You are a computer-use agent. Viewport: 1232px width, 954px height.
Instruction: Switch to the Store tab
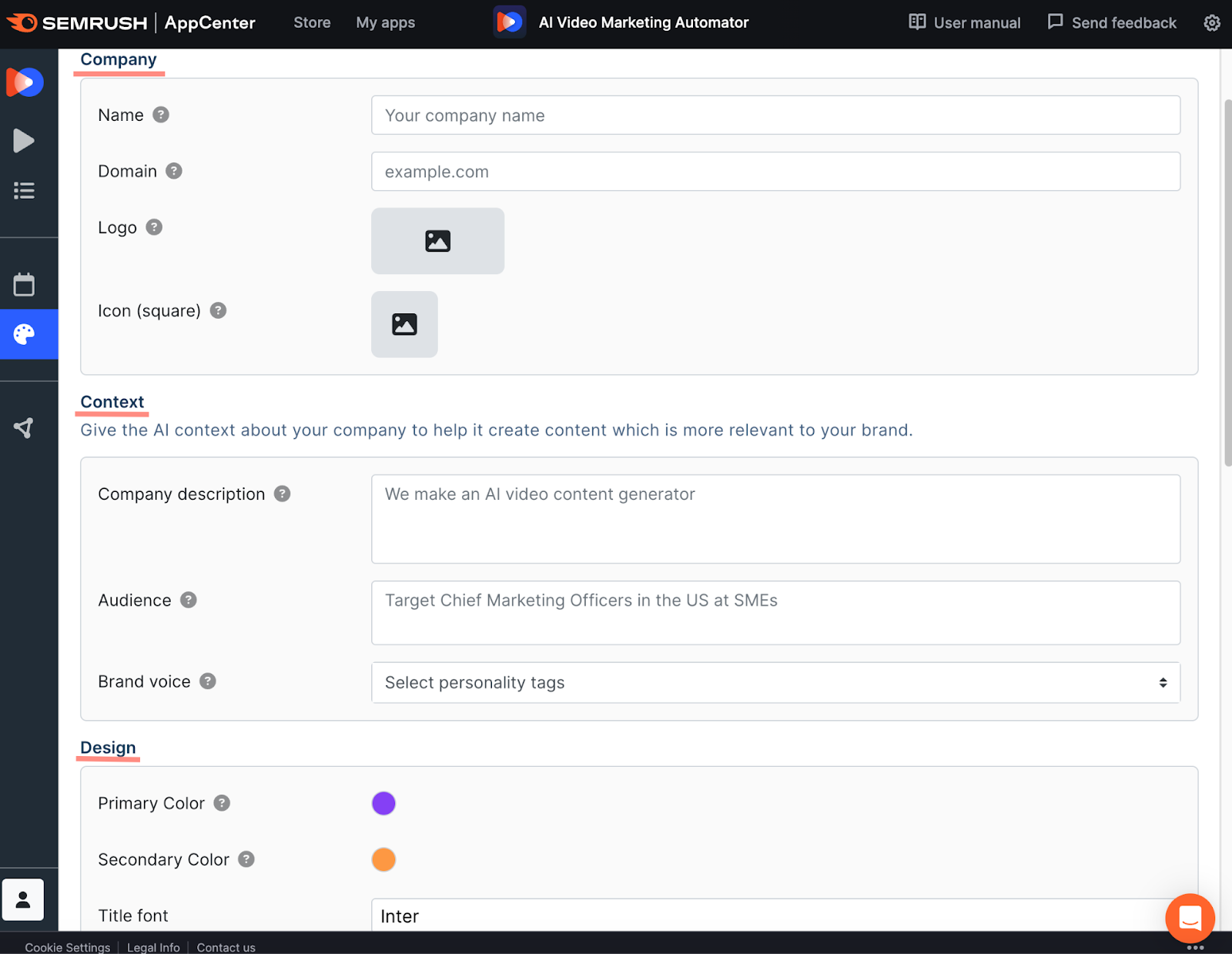(312, 23)
